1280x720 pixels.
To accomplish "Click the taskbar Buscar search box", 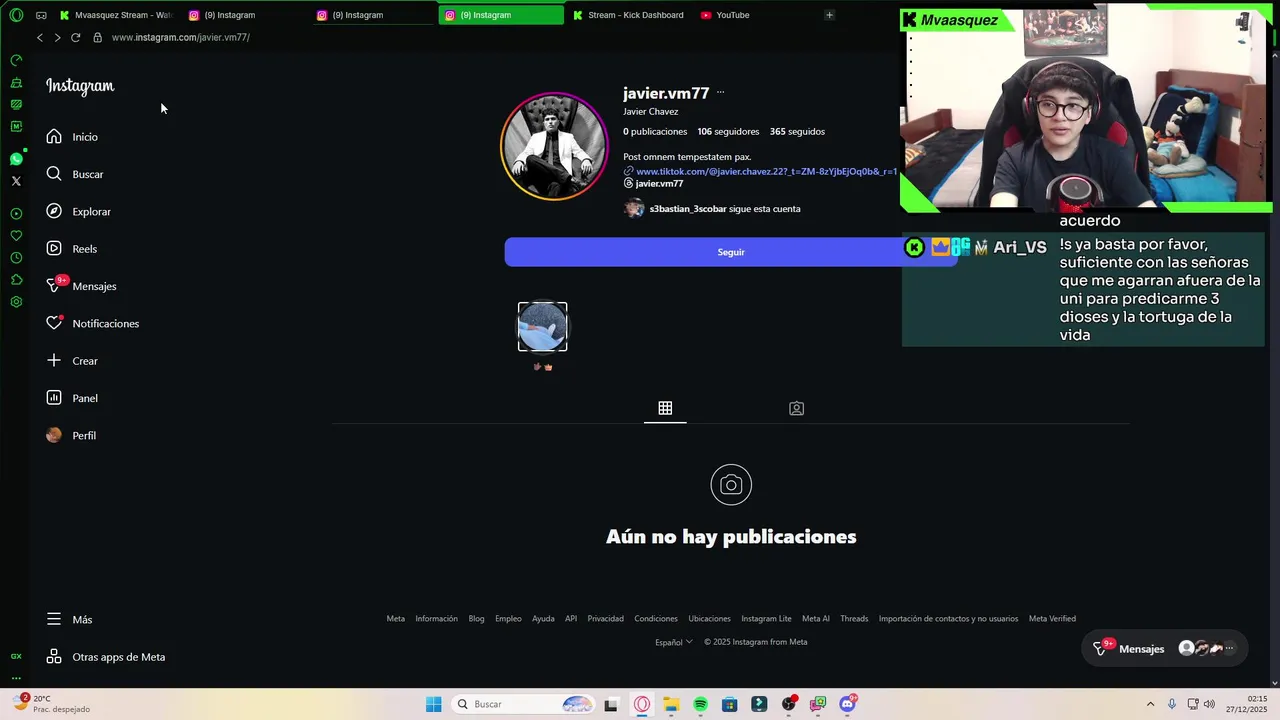I will (523, 704).
